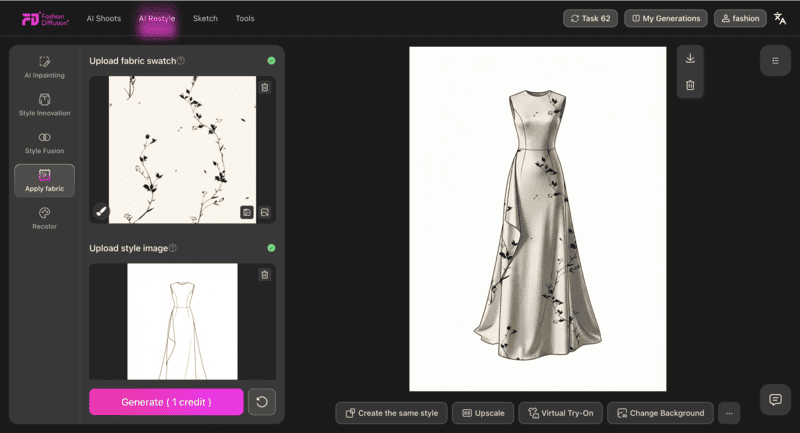The height and width of the screenshot is (433, 800).
Task: Click the replace image icon on fabric swatch
Action: tap(265, 212)
